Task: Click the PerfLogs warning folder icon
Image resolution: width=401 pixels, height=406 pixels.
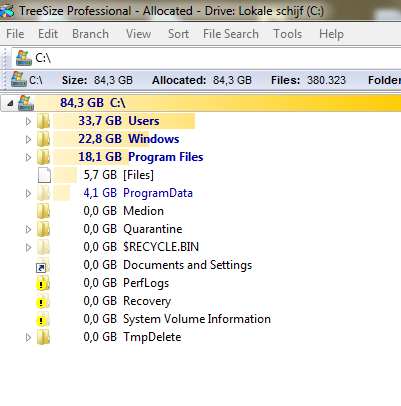Action: pos(43,283)
